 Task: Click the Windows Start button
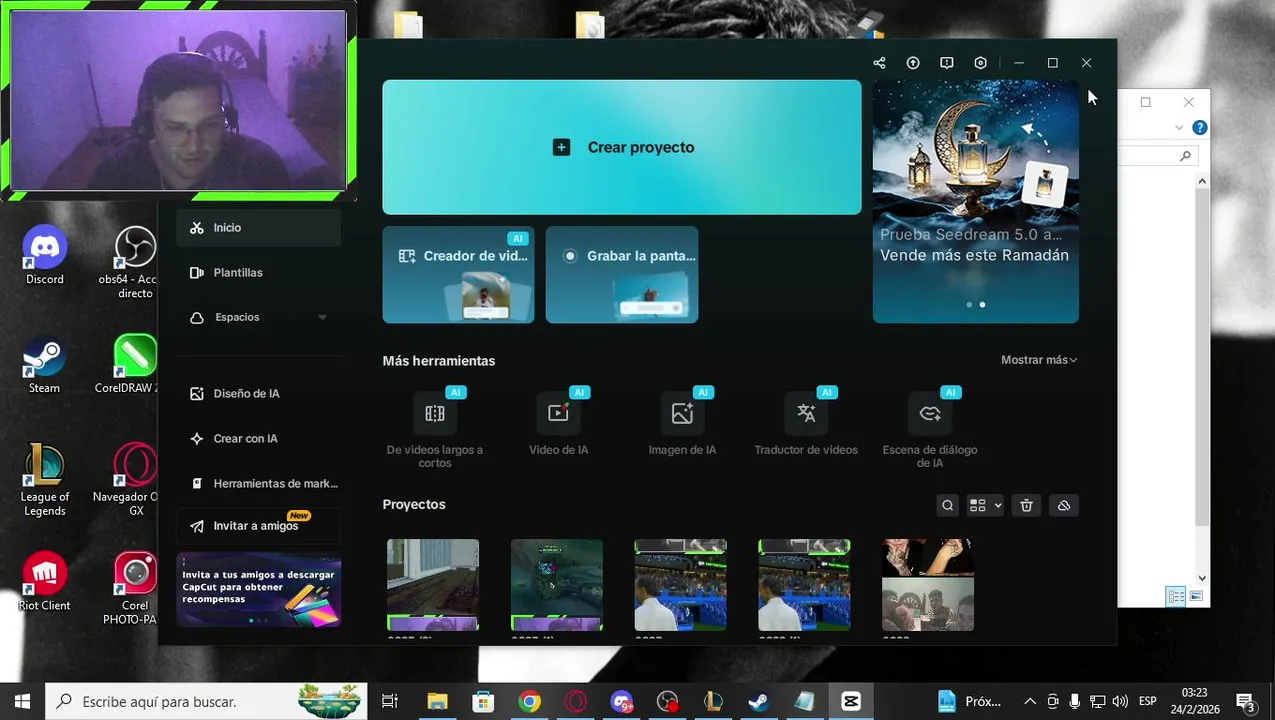[x=22, y=701]
